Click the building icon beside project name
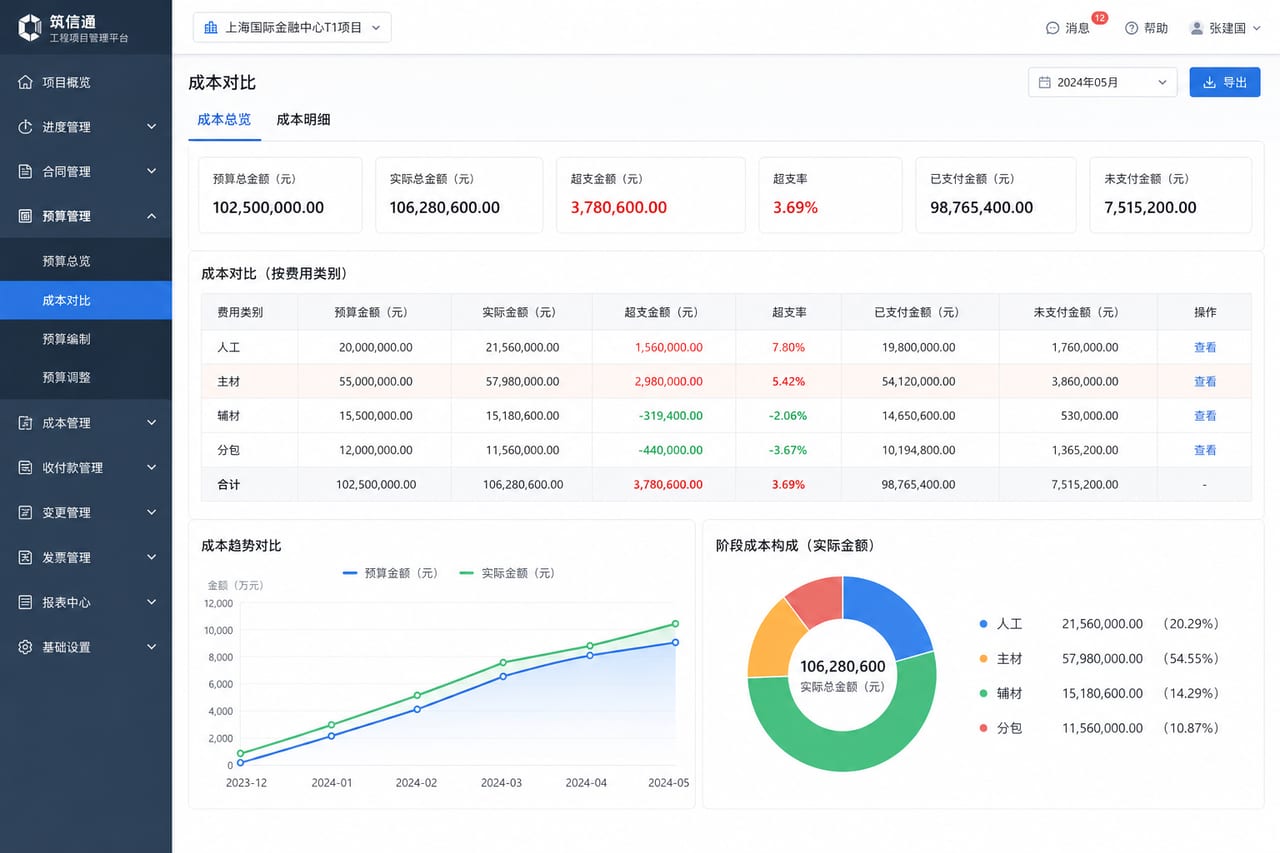Viewport: 1280px width, 853px height. pyautogui.click(x=211, y=28)
